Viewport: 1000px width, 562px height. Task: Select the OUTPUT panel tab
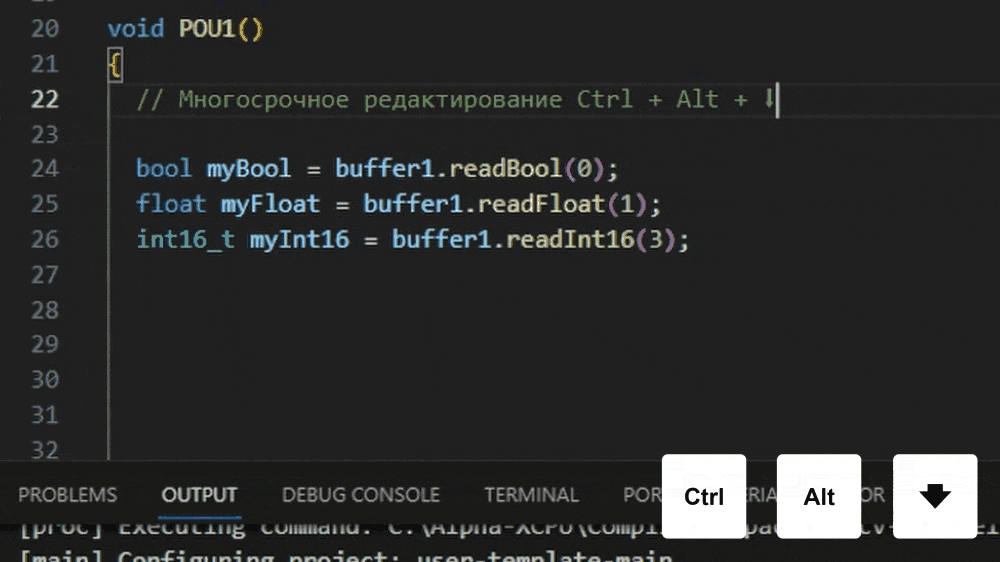[x=199, y=495]
